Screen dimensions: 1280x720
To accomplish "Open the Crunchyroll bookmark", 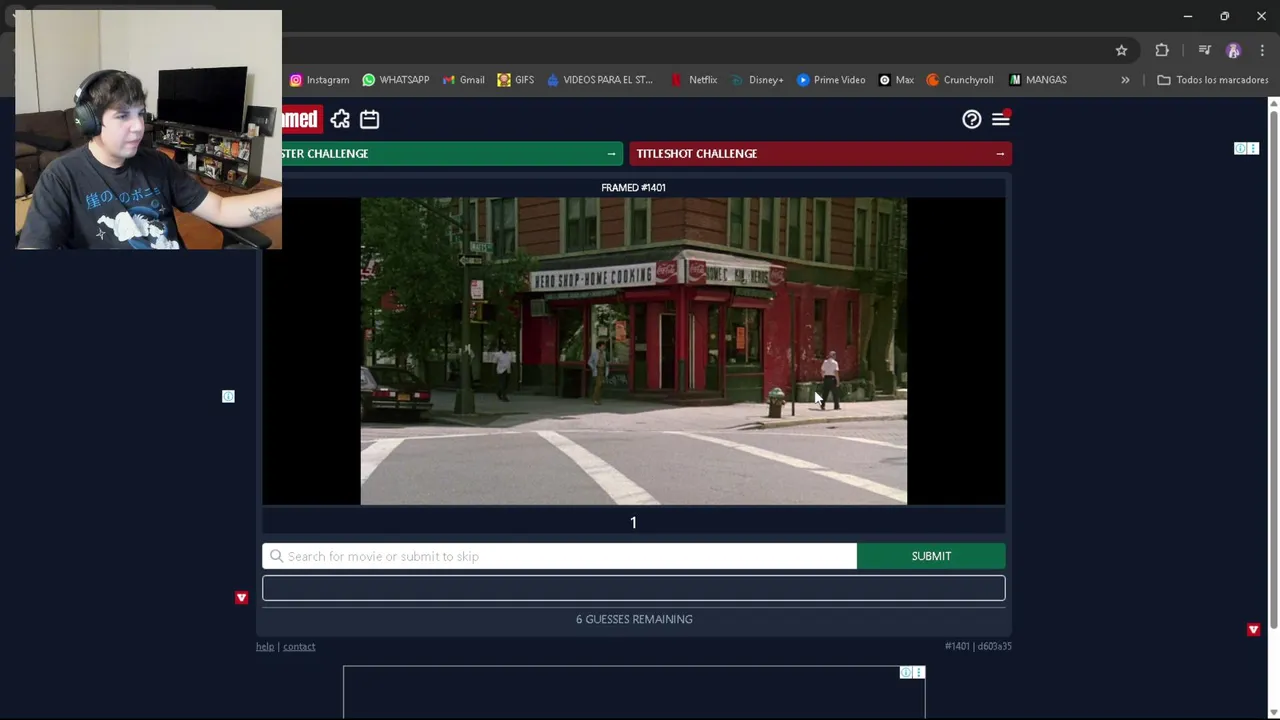I will [x=960, y=80].
